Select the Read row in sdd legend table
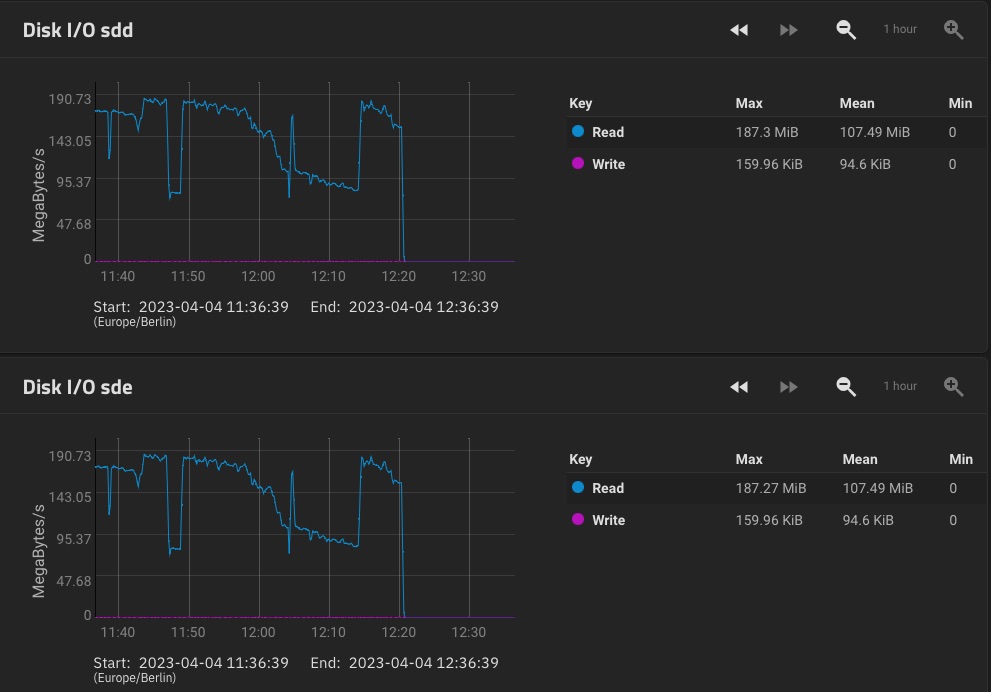Viewport: 991px width, 692px height. 777,132
